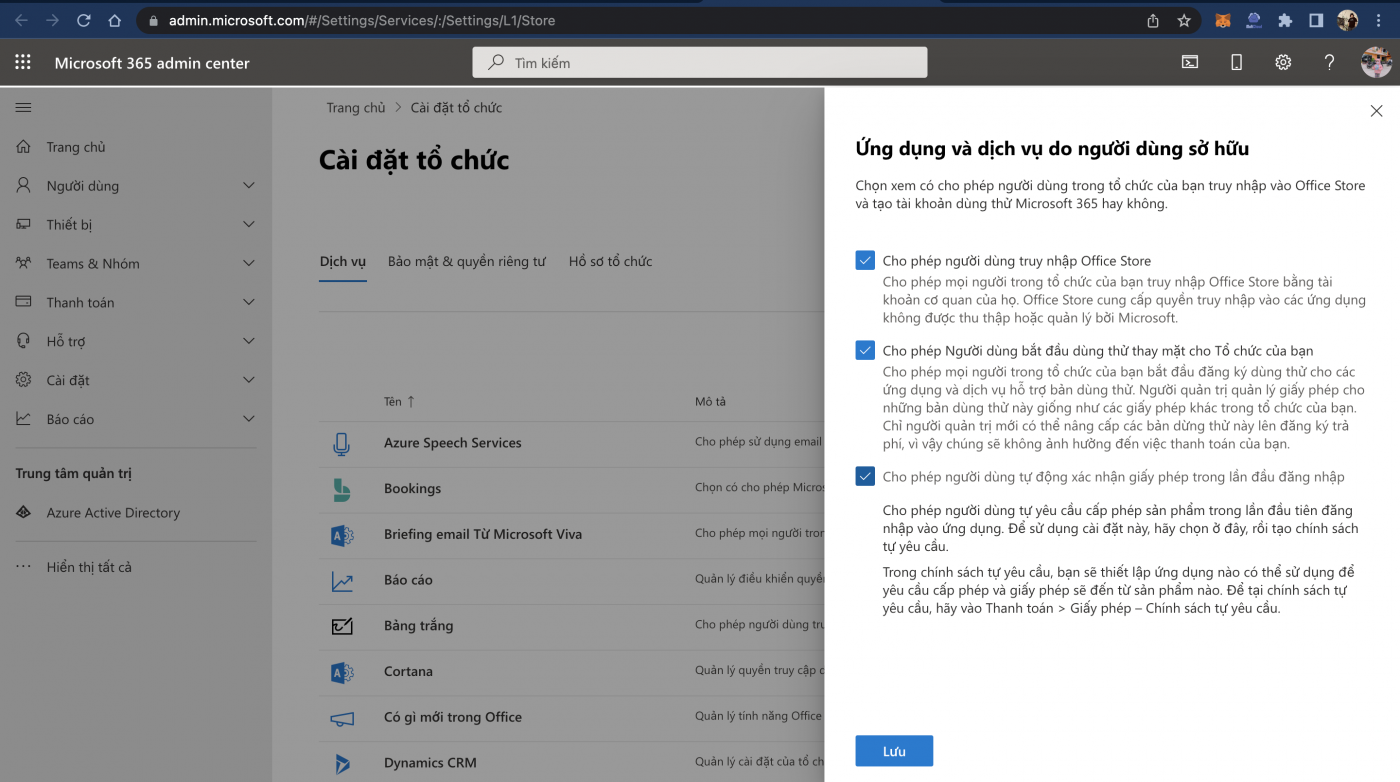Click the Báo cáo chart icon in sidebar
The height and width of the screenshot is (782, 1400).
click(24, 419)
